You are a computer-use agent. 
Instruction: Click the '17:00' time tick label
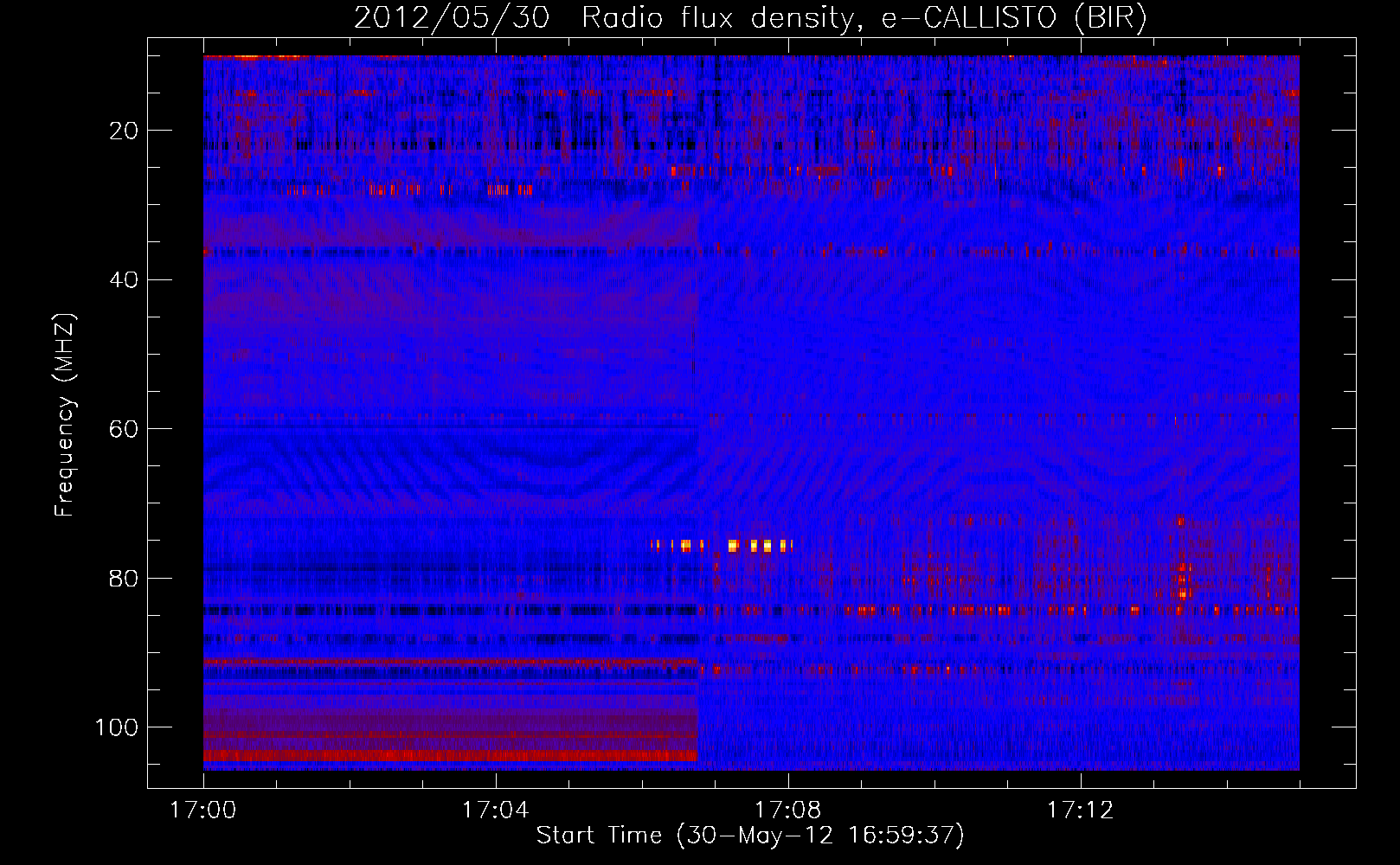pos(202,811)
